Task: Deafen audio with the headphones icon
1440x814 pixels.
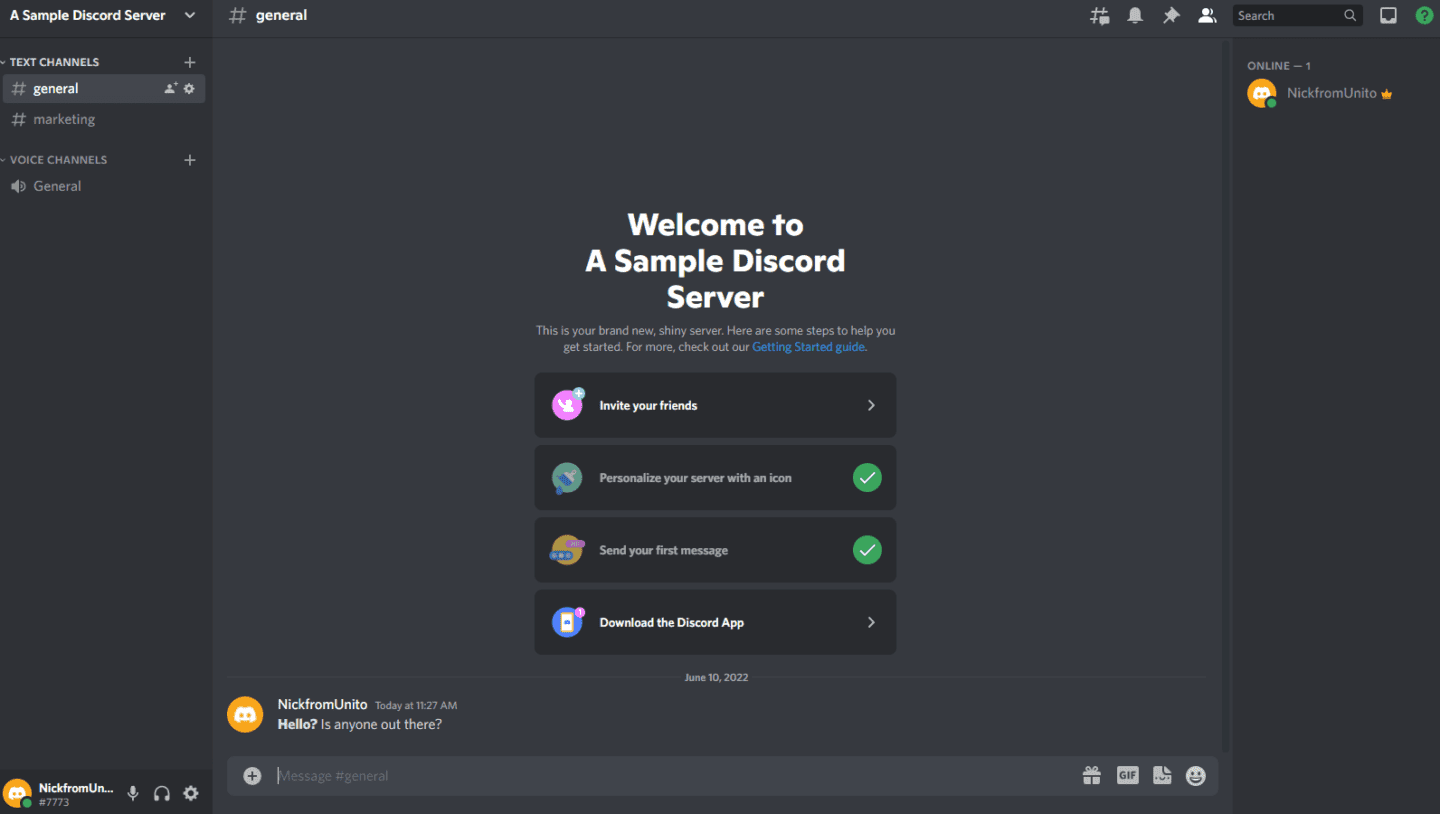Action: point(161,793)
